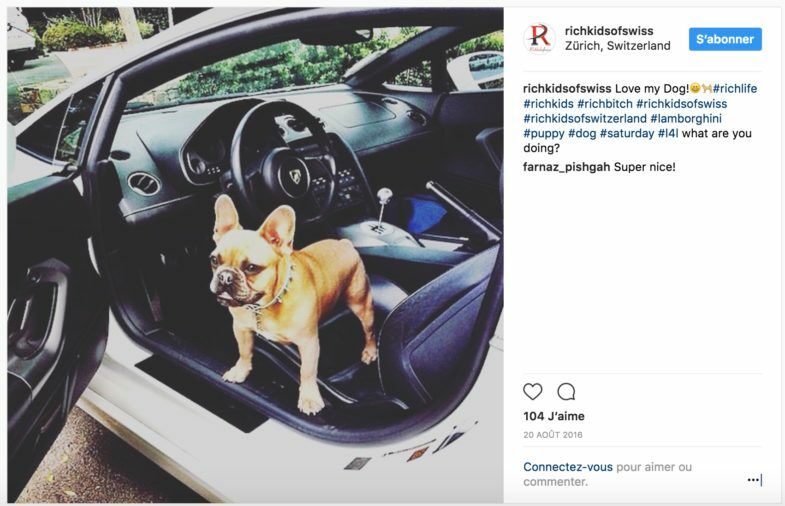785x506 pixels.
Task: Open the #saturday hashtag
Action: click(627, 134)
